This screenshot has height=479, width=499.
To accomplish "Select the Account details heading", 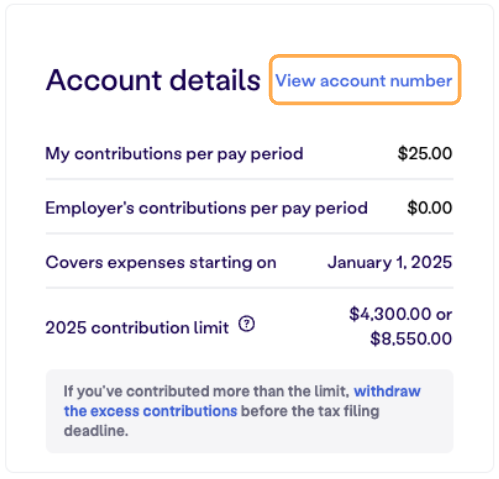I will (153, 80).
